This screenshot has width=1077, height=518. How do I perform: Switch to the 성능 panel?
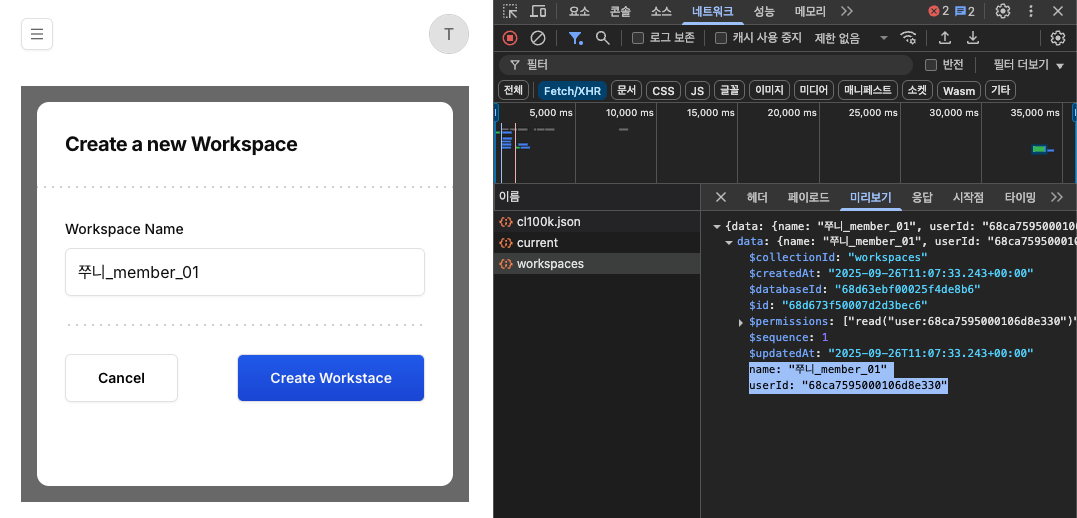[x=764, y=11]
